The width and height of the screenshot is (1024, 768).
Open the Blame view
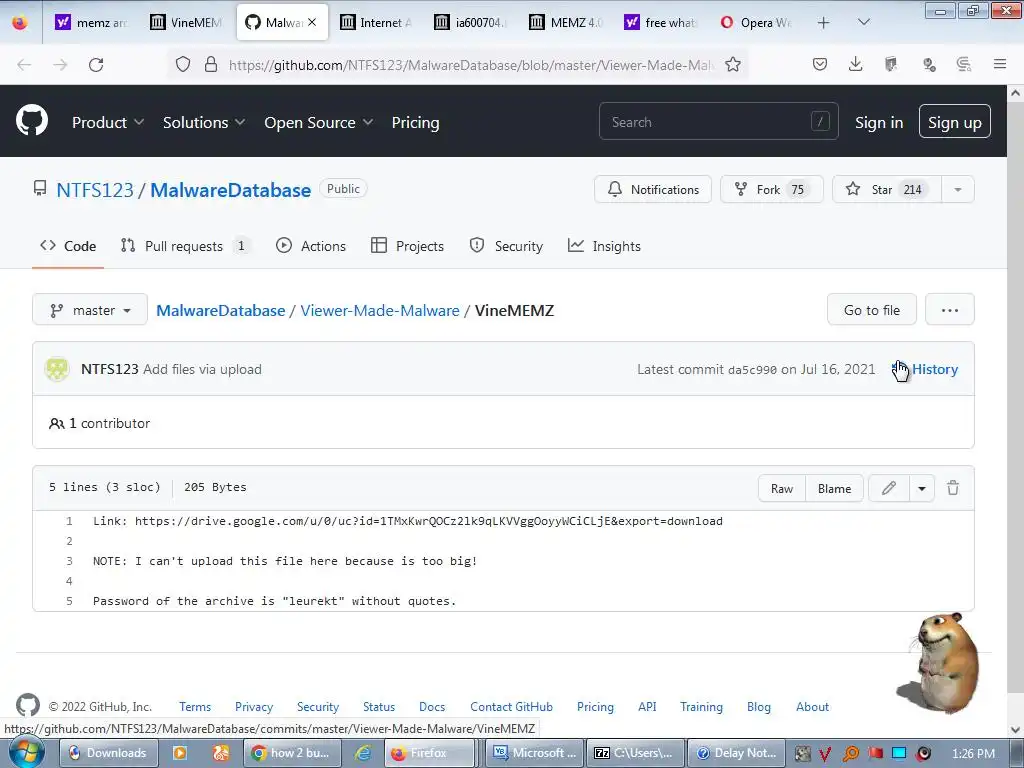834,488
